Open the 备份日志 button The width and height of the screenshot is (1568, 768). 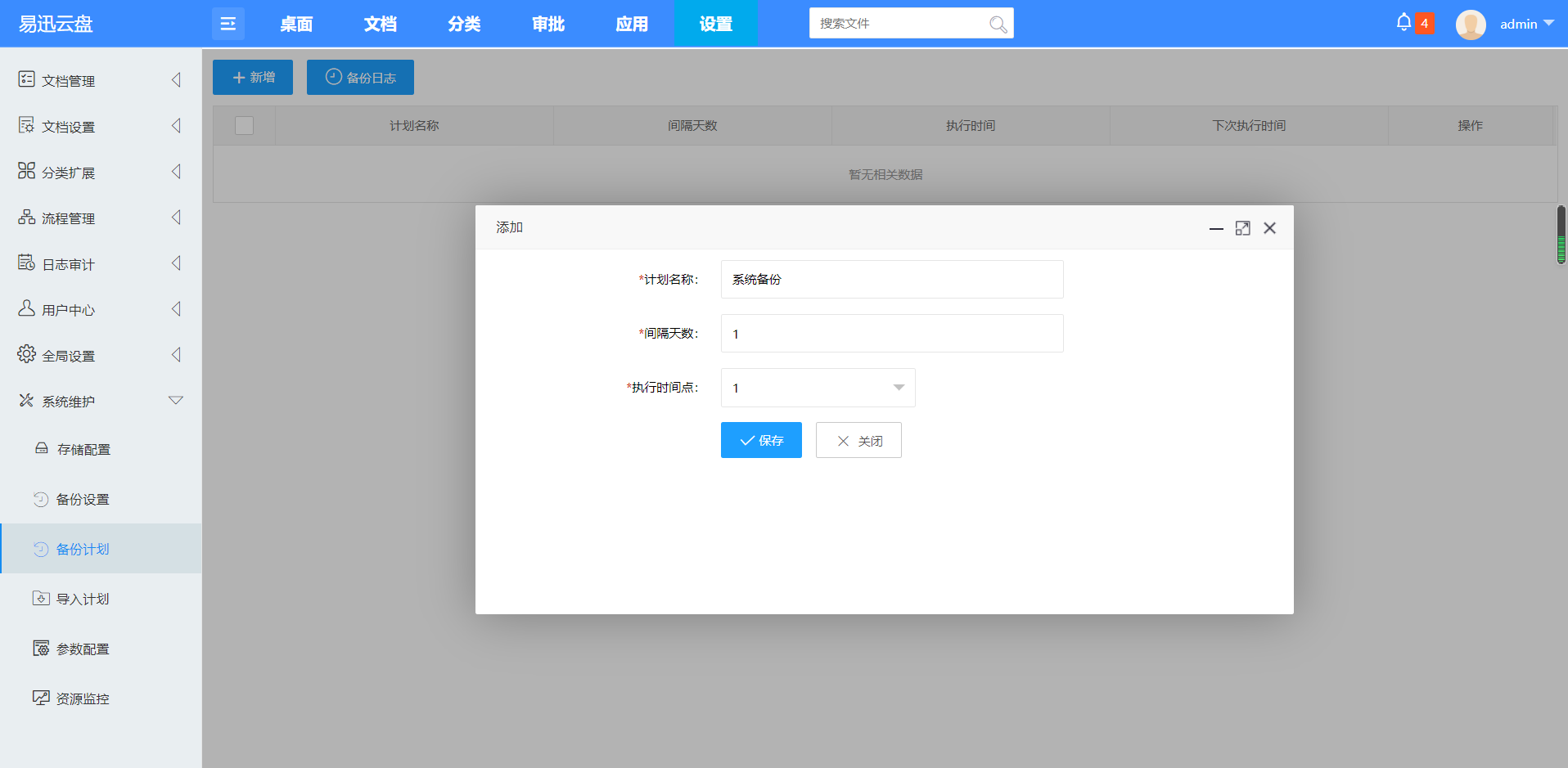point(360,77)
